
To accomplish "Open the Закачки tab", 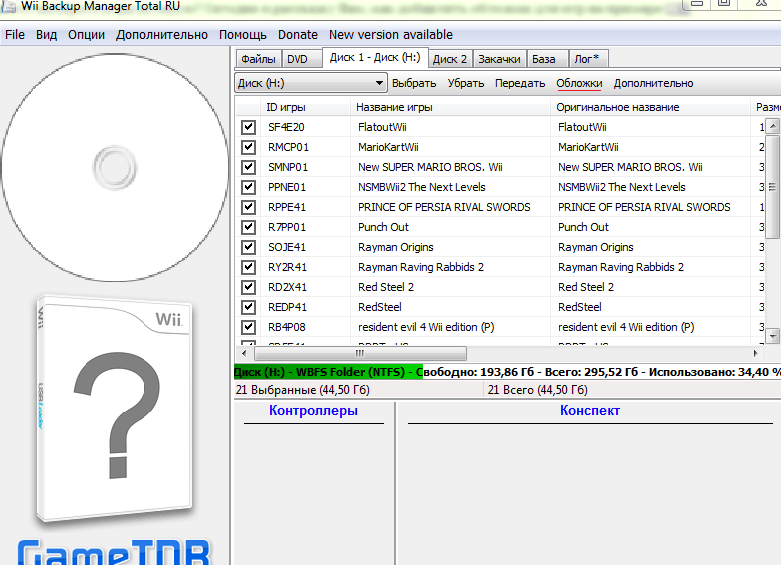I will tap(499, 59).
